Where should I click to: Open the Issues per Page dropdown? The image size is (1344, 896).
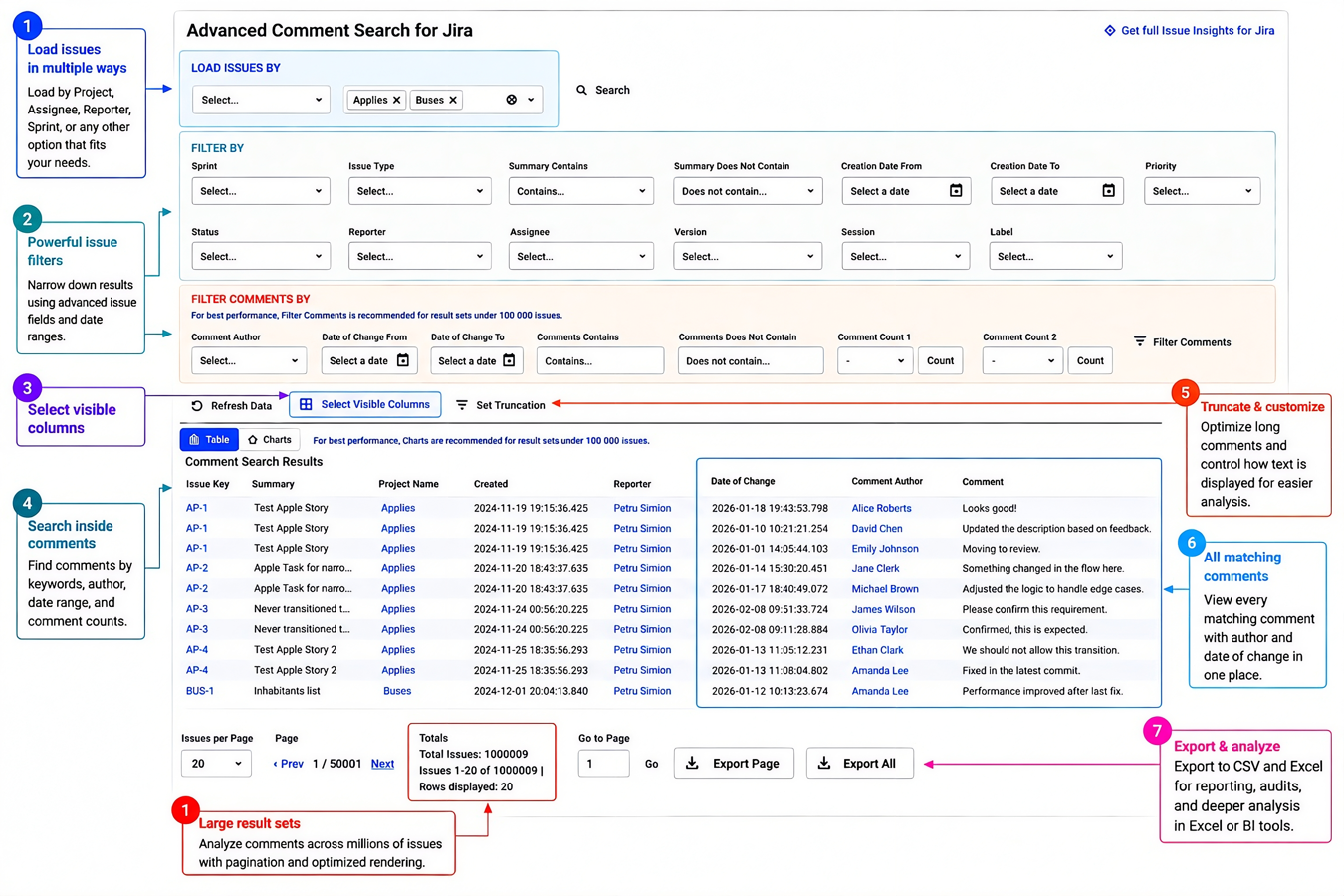[216, 764]
